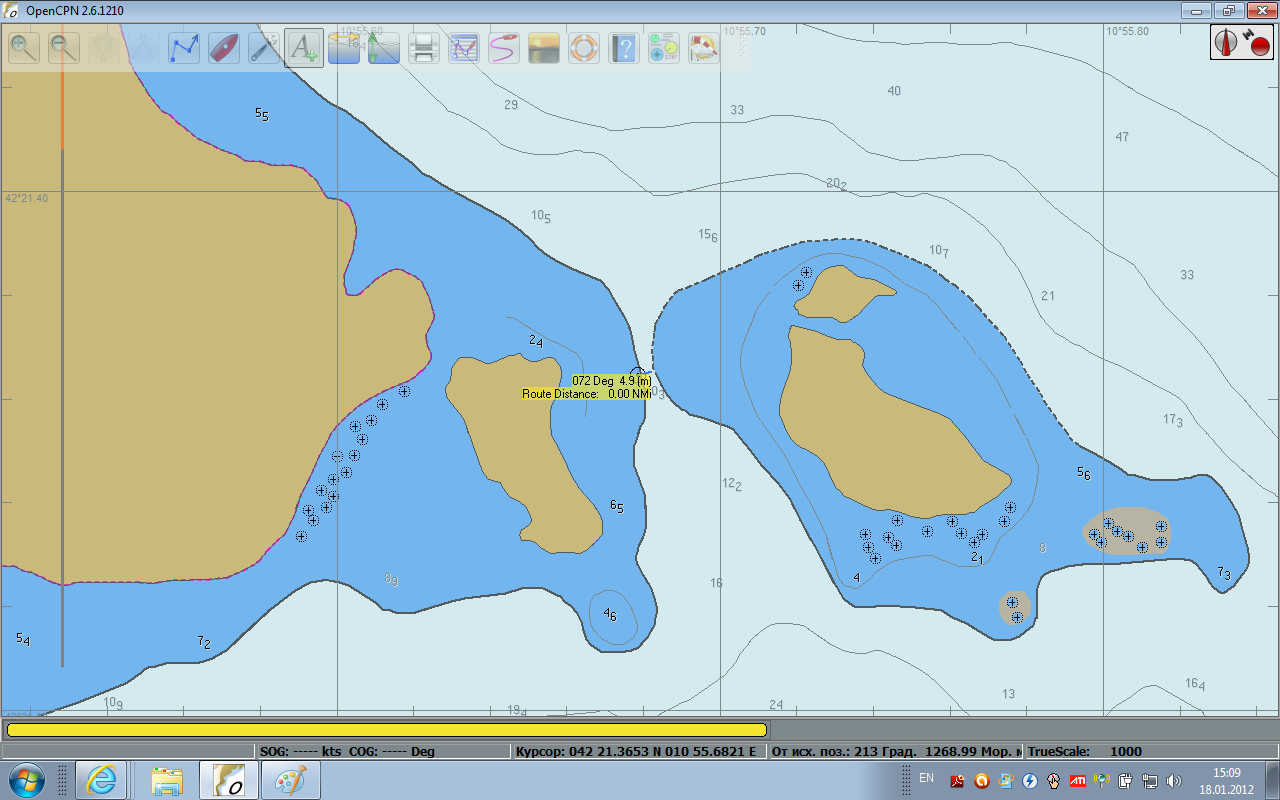Print the chart with the printer icon

point(424,47)
